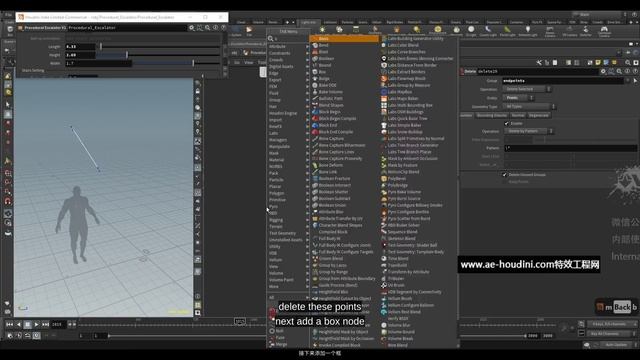
Task: Open the View menu in network editor
Action: tap(249, 63)
